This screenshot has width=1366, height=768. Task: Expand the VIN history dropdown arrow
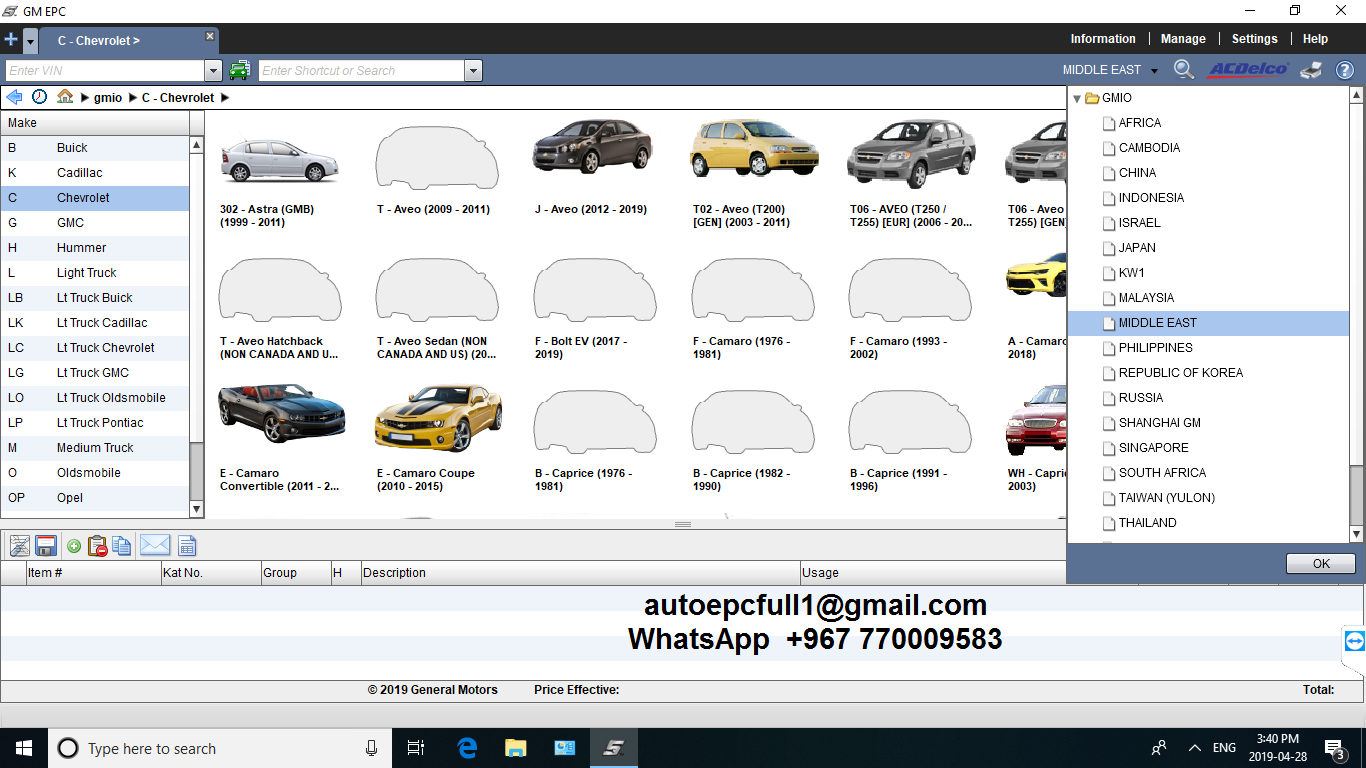213,71
